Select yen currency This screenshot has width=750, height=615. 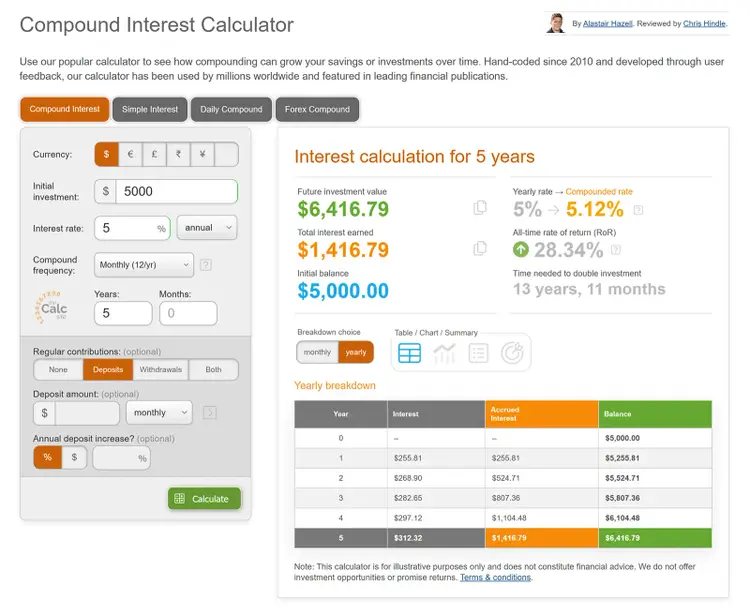coord(202,154)
